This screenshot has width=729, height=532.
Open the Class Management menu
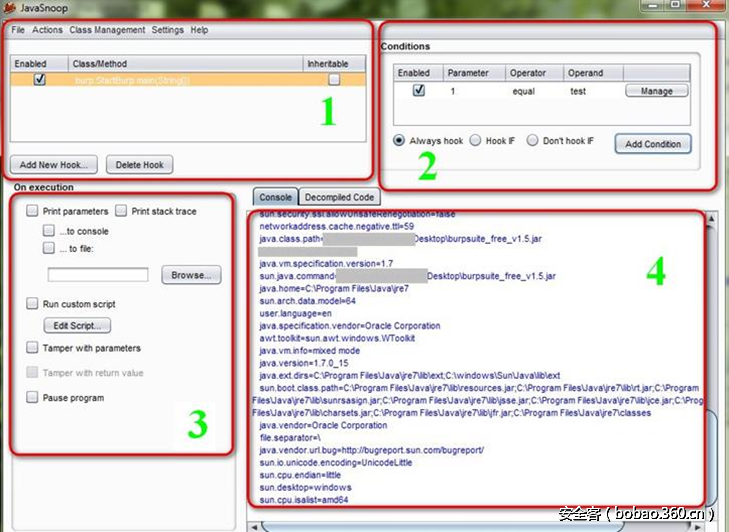[x=107, y=30]
